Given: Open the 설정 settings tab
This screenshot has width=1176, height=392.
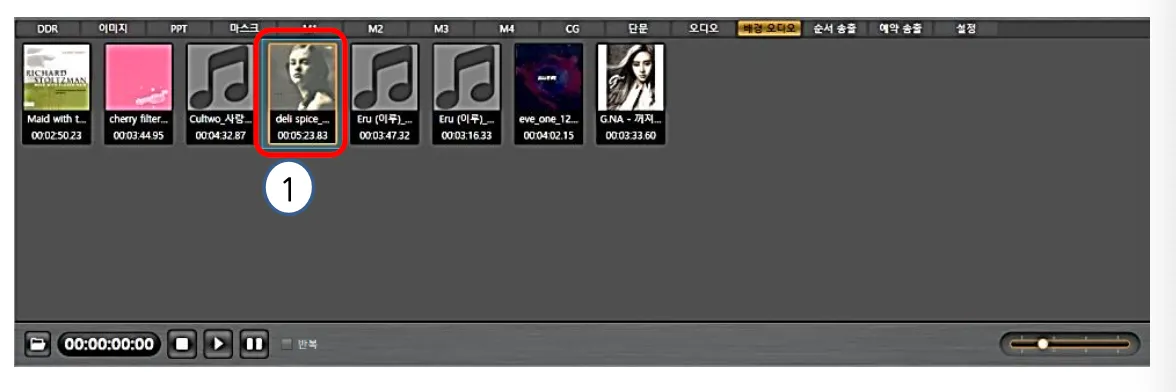Looking at the screenshot, I should pos(966,29).
